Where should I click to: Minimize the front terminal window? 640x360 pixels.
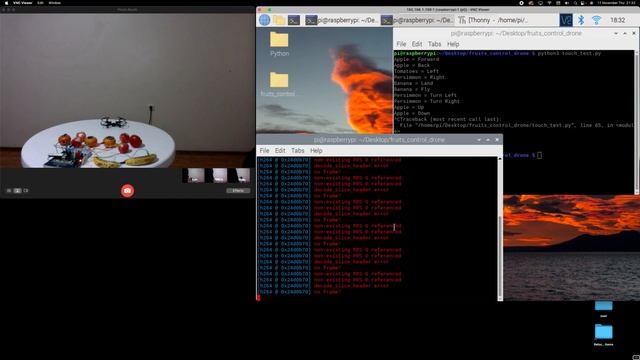pyautogui.click(x=479, y=140)
